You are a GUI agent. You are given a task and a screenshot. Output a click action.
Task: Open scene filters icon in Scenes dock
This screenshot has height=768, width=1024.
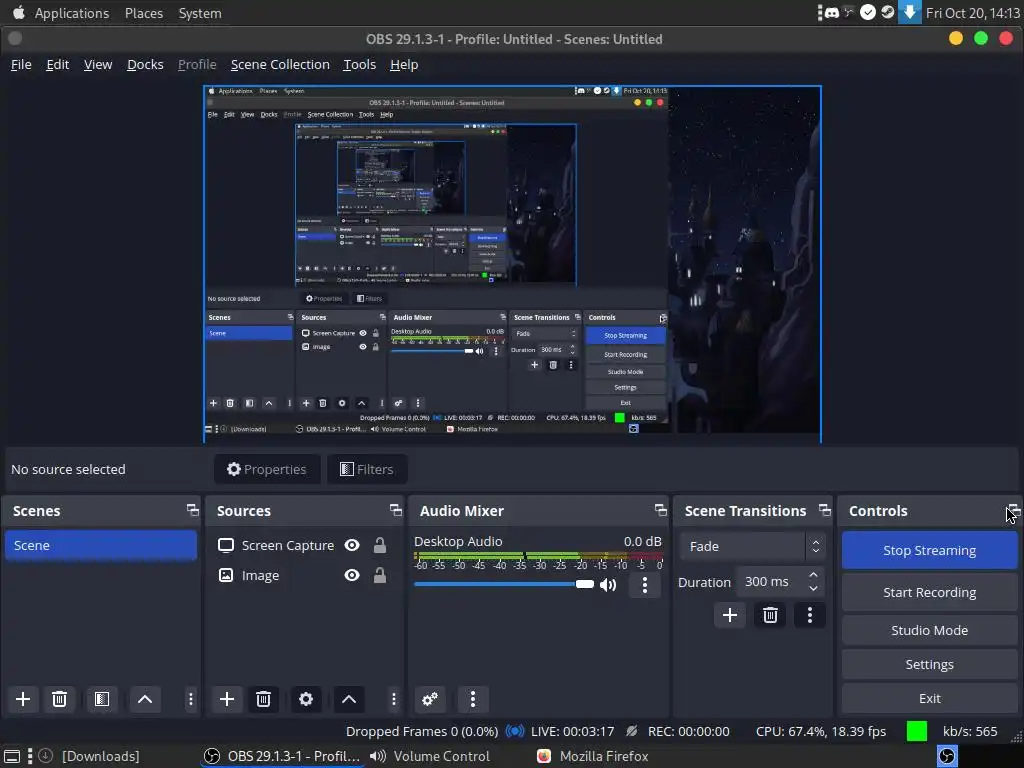tap(102, 699)
